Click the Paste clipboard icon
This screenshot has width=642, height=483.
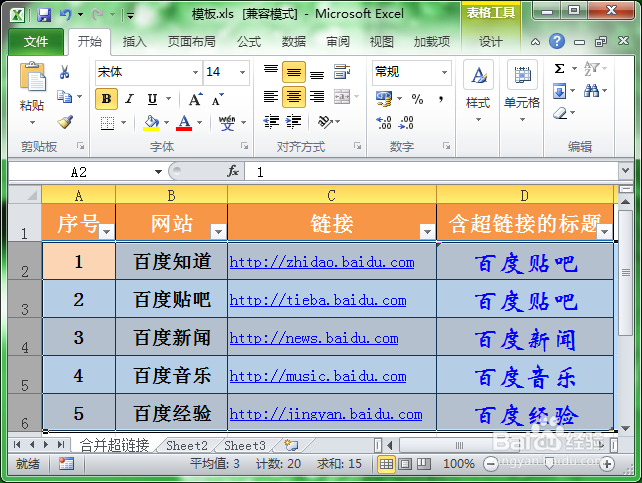pos(32,77)
